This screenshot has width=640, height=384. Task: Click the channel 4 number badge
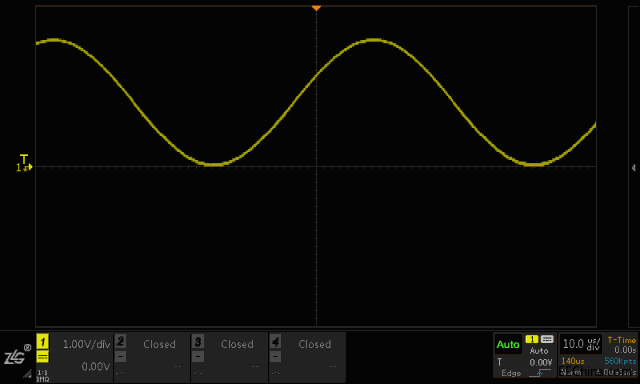pos(276,341)
